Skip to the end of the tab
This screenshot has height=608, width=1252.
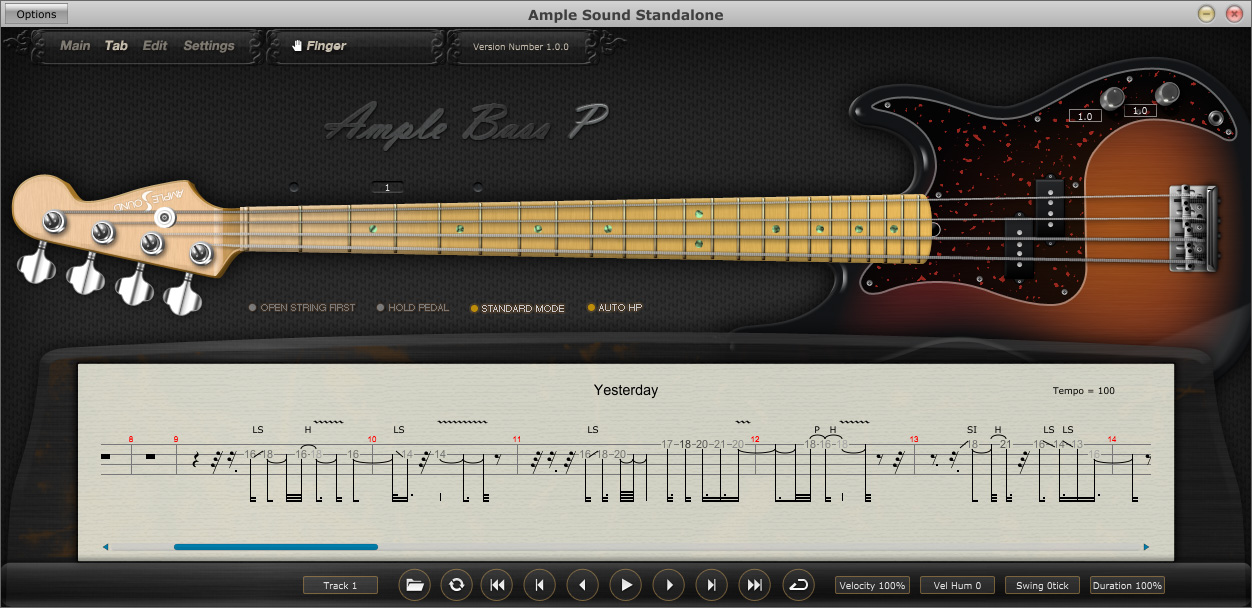(755, 585)
